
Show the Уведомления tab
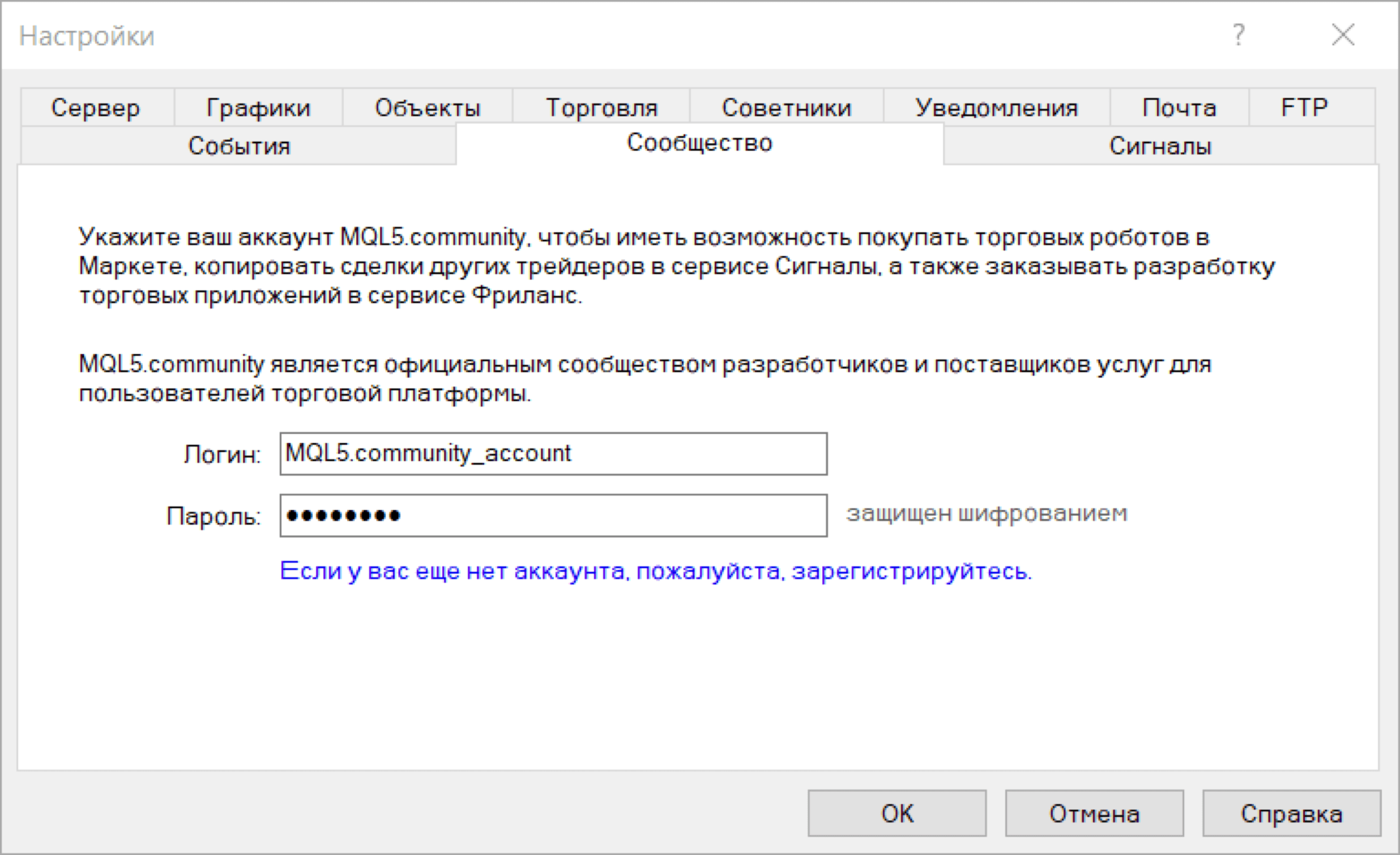tap(996, 108)
